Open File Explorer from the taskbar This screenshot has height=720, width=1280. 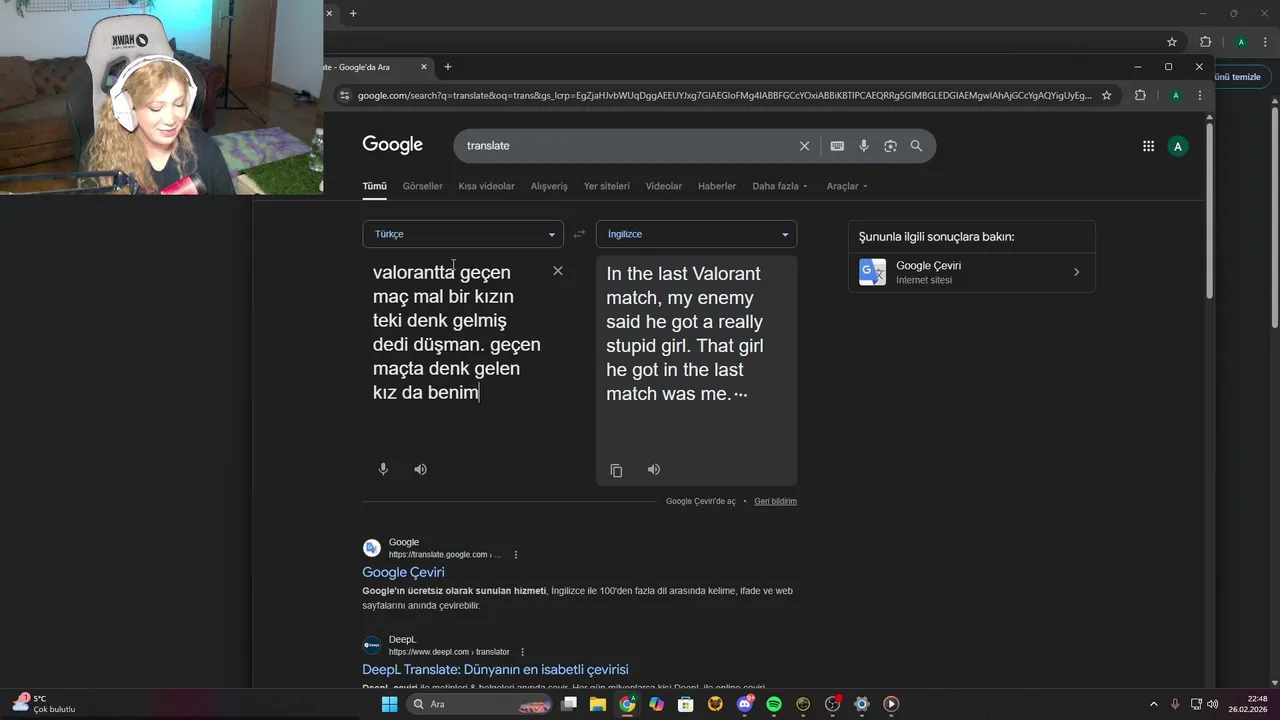(598, 704)
